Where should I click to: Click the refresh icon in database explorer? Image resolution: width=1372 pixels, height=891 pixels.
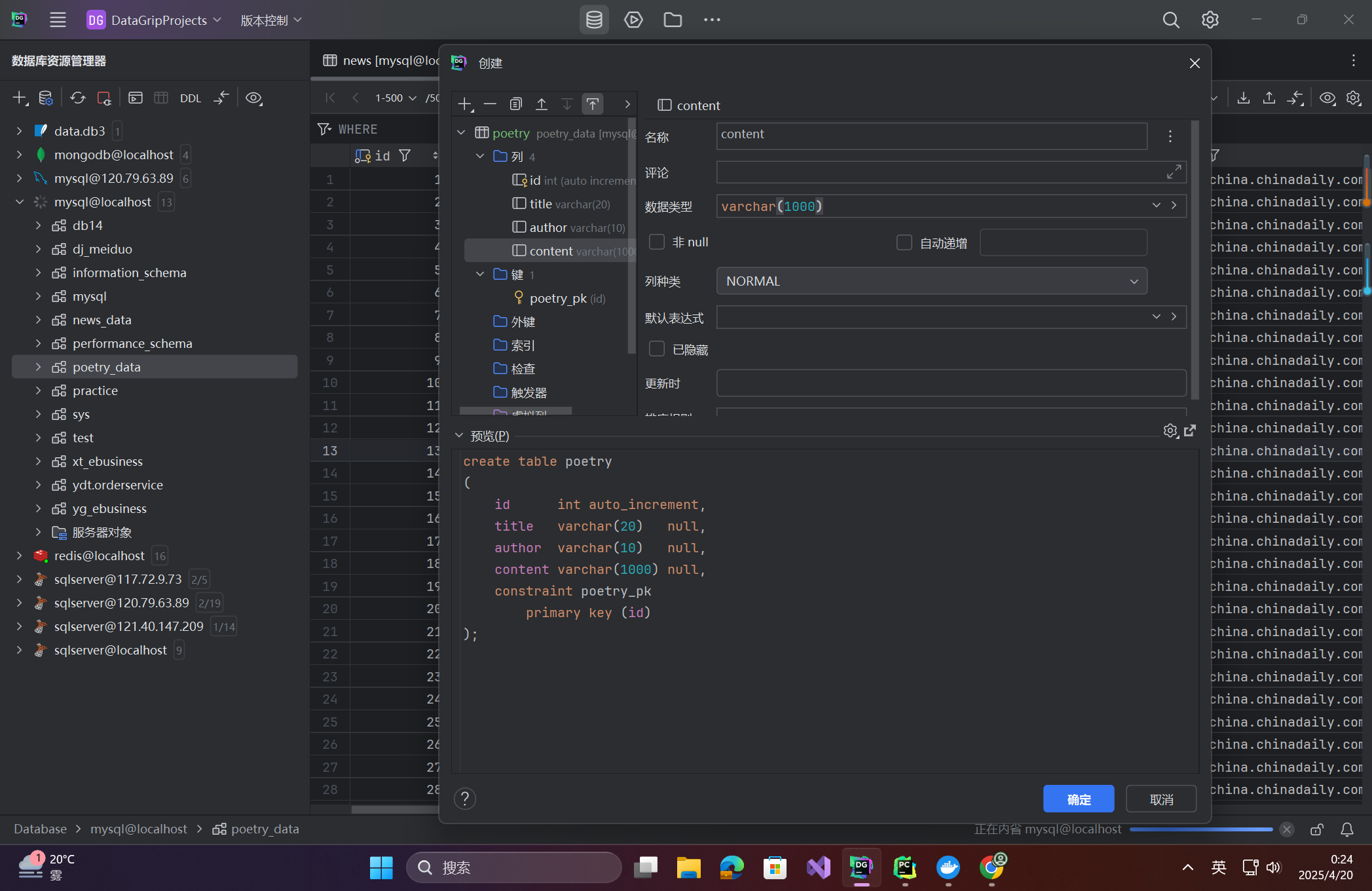78,98
